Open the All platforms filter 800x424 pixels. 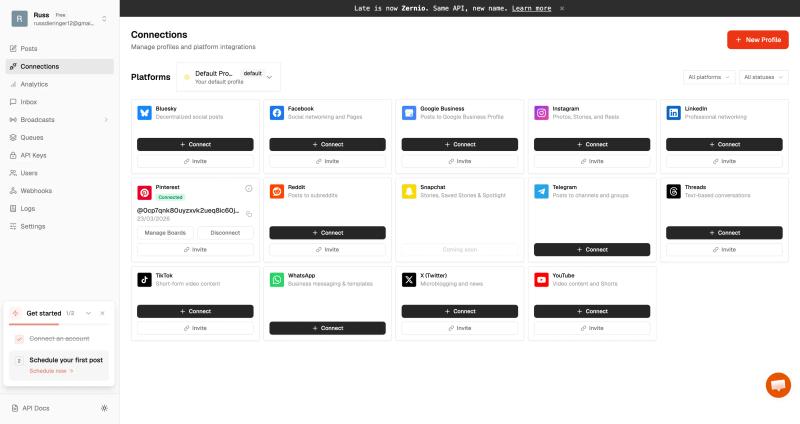pos(709,77)
